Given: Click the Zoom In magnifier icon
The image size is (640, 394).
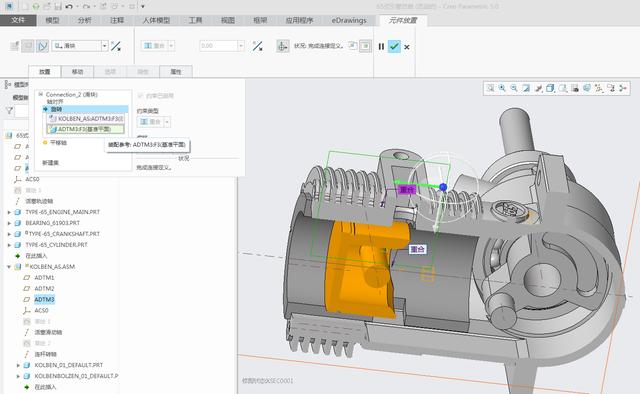Looking at the screenshot, I should click(502, 88).
